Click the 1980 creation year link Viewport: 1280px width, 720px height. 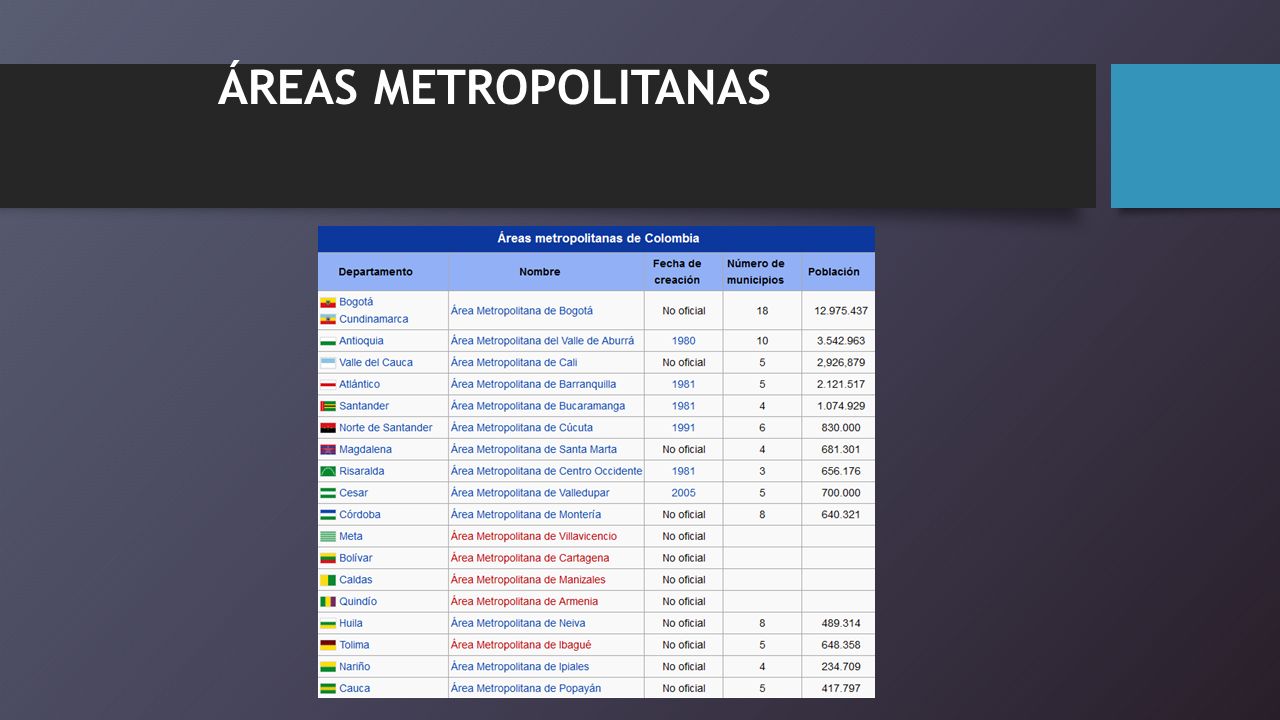[684, 341]
